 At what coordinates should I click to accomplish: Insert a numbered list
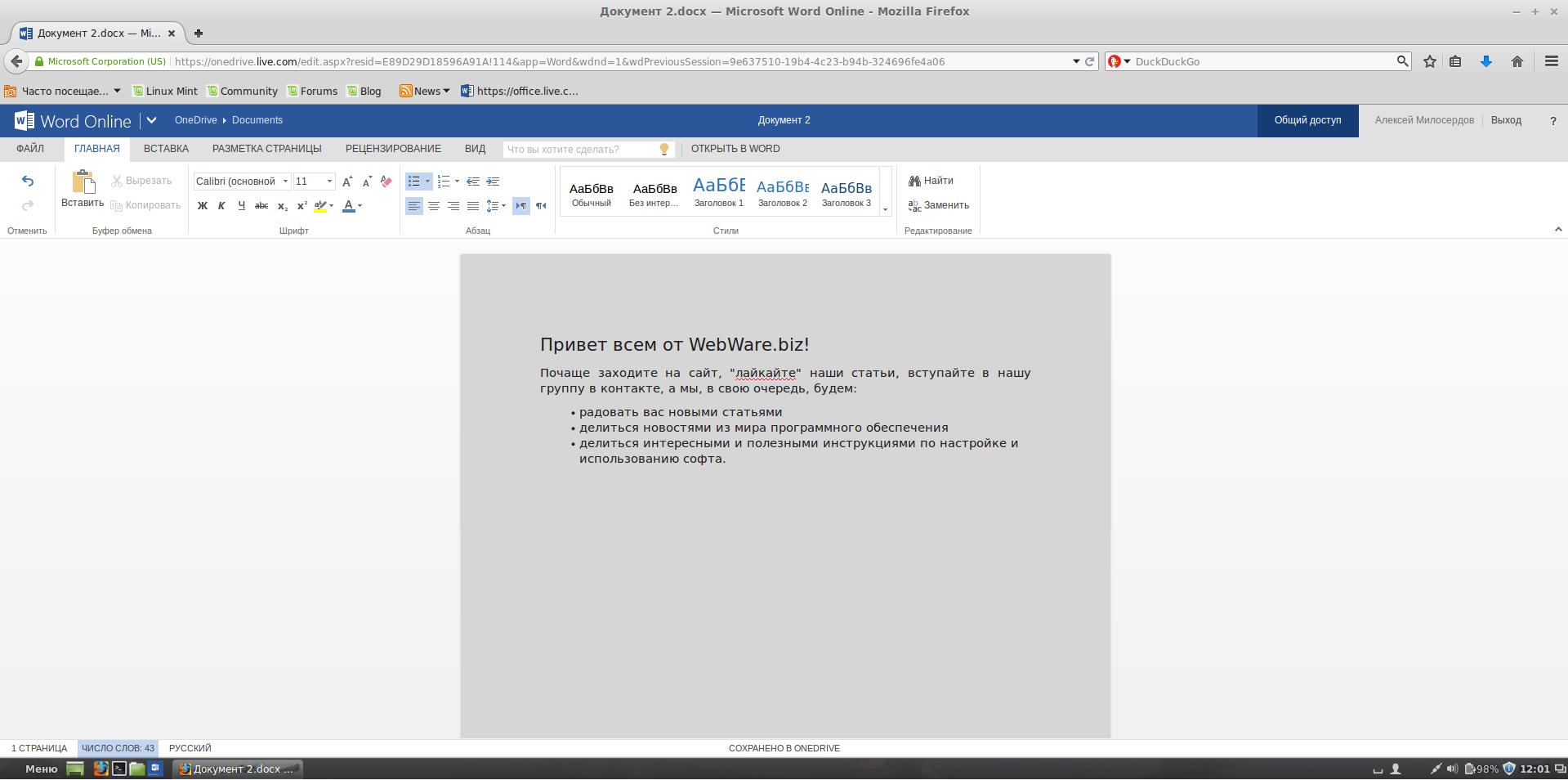[444, 182]
